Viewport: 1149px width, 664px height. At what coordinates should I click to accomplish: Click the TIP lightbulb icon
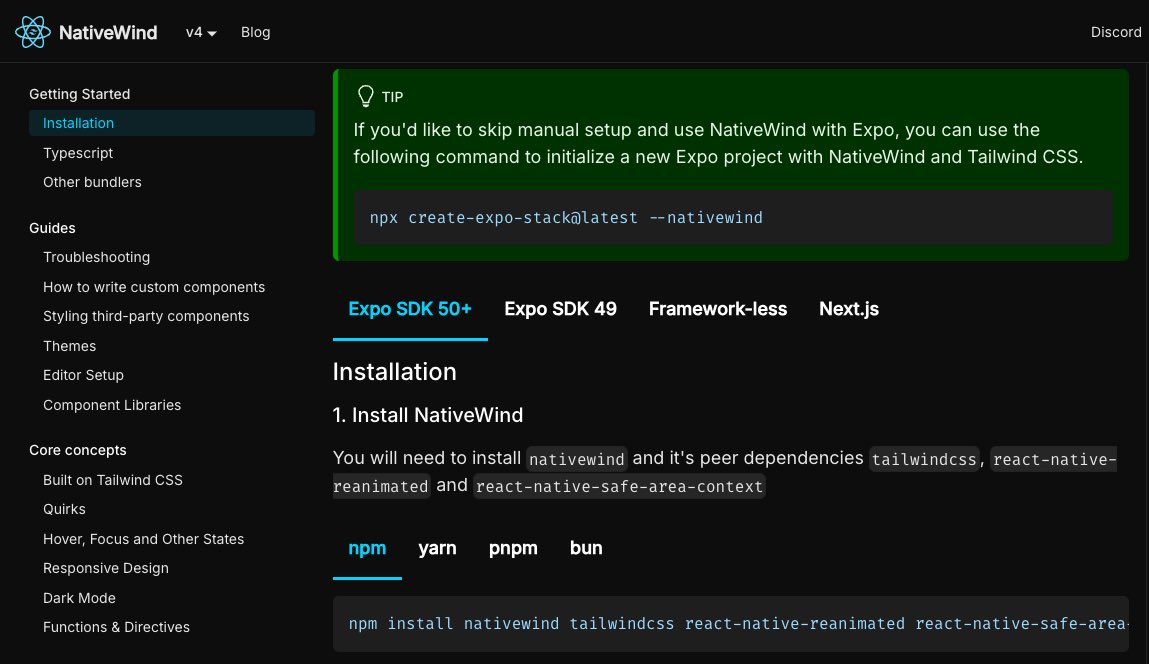[x=366, y=96]
